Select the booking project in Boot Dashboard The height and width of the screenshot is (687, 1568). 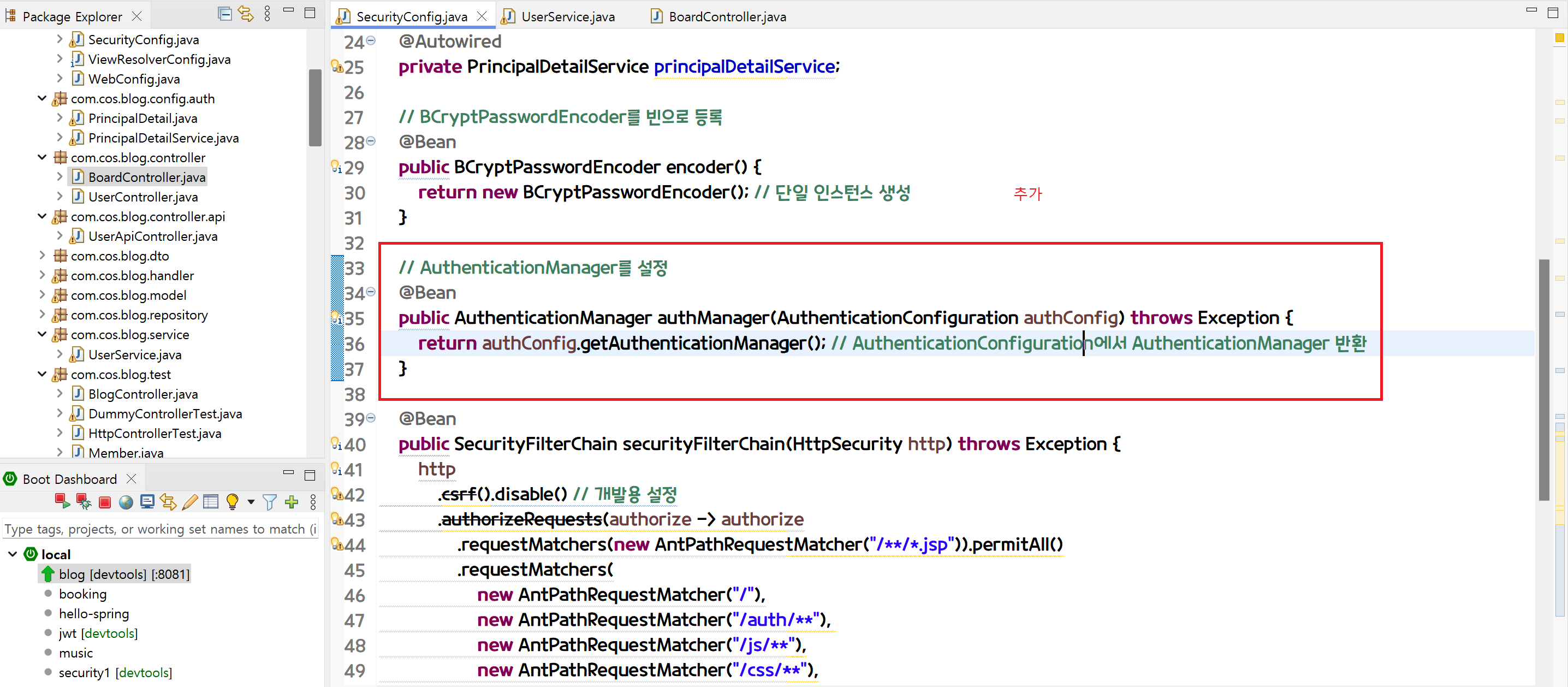click(83, 594)
